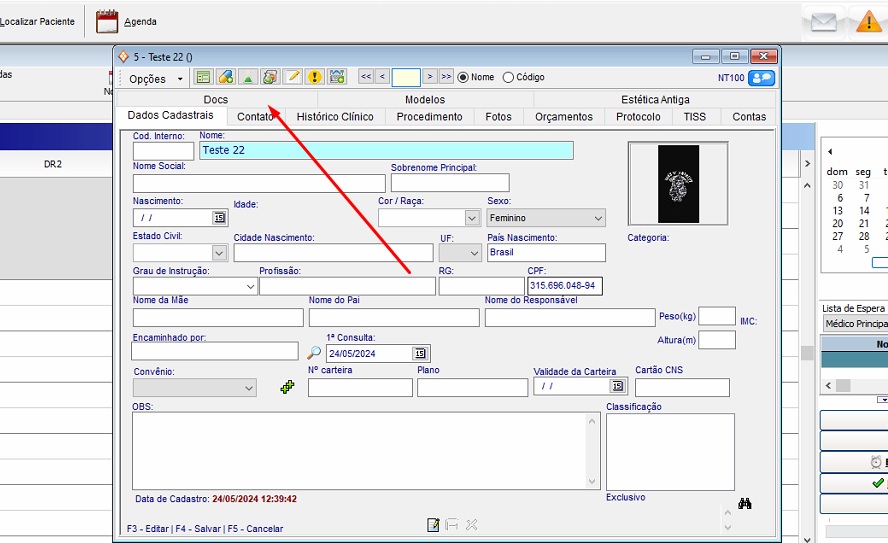This screenshot has height=543, width=888.
Task: Open the Agenda calendar icon
Action: pos(107,21)
